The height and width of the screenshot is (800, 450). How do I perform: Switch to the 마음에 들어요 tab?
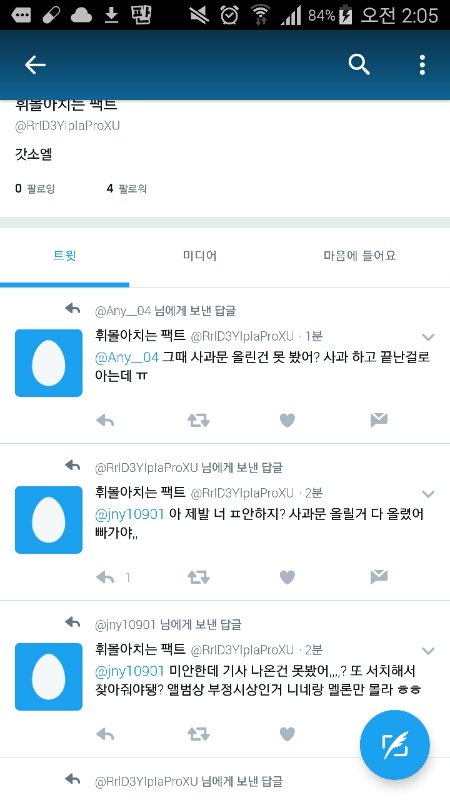360,255
